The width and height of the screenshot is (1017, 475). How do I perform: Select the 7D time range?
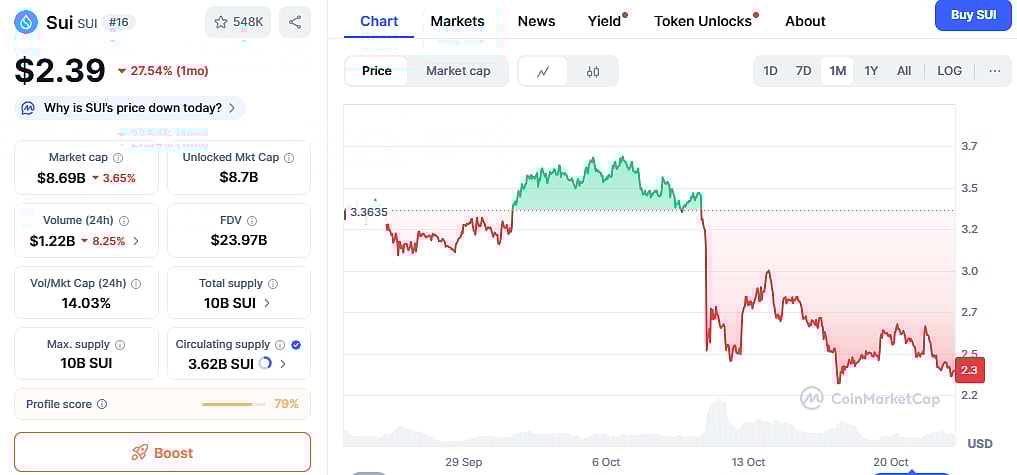pyautogui.click(x=803, y=71)
